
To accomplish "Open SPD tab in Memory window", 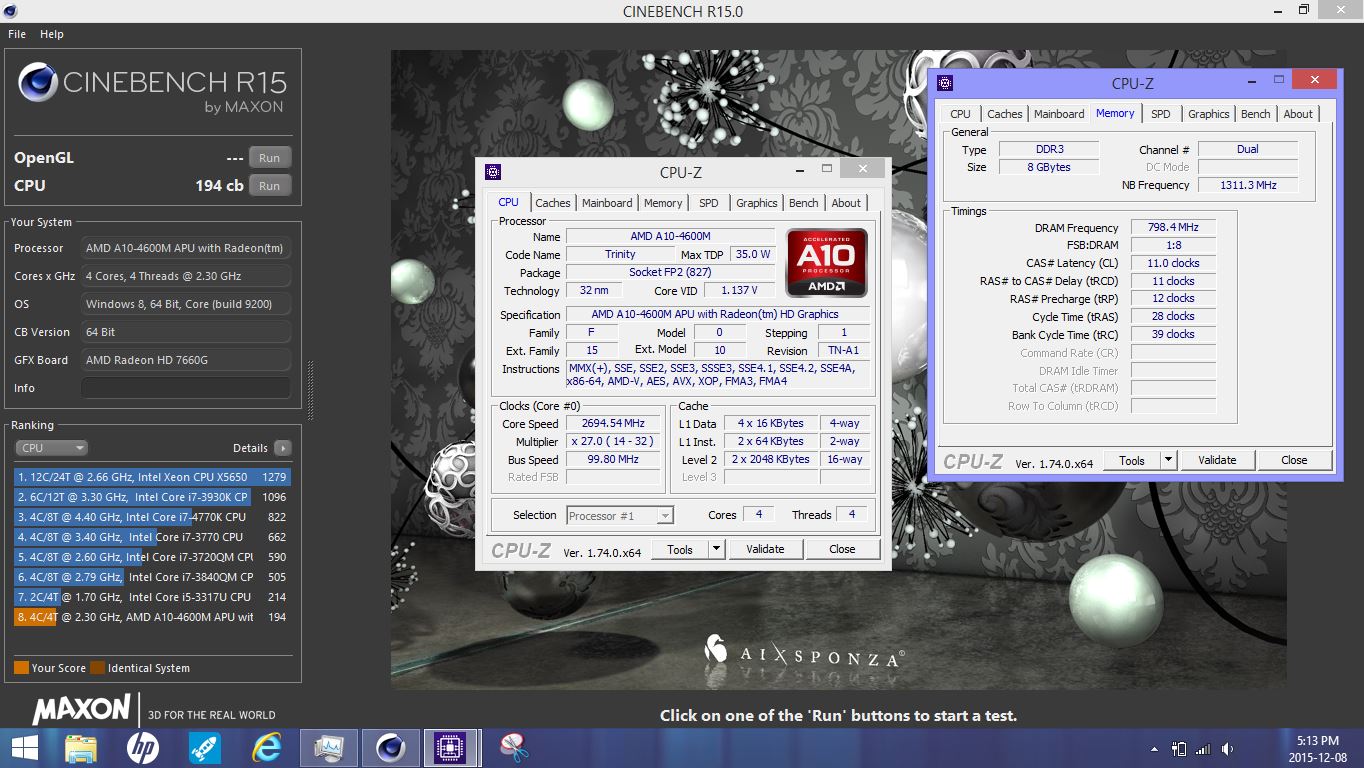I will (1160, 114).
